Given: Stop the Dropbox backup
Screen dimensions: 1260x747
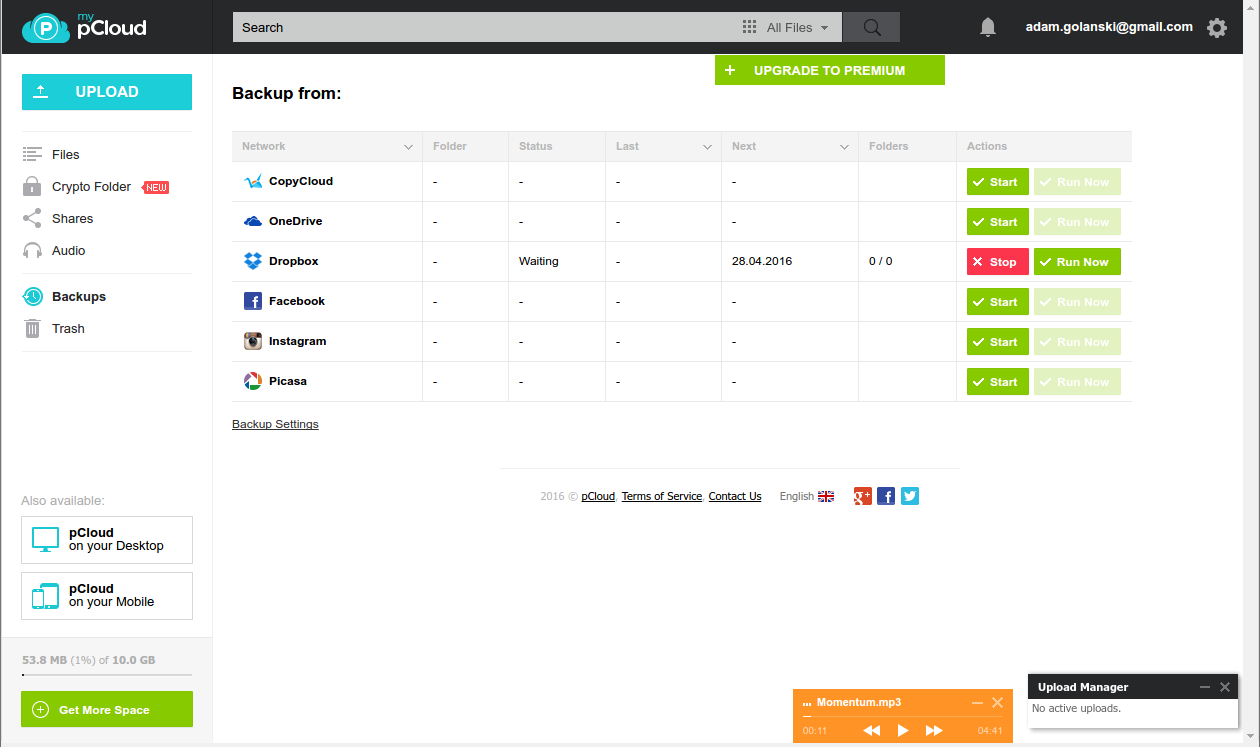Looking at the screenshot, I should point(998,262).
